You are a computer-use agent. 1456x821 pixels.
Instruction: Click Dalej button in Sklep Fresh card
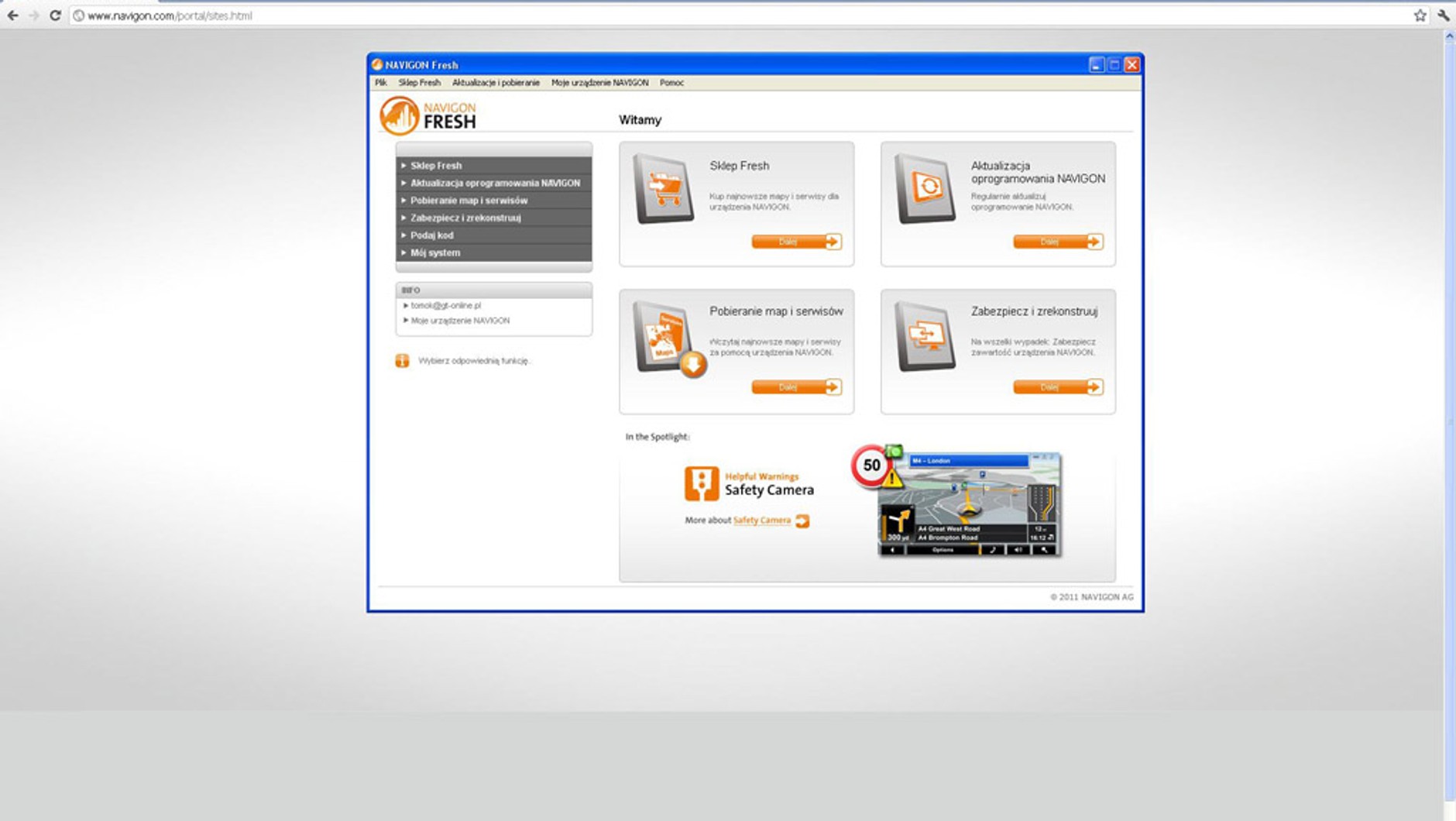coord(797,242)
